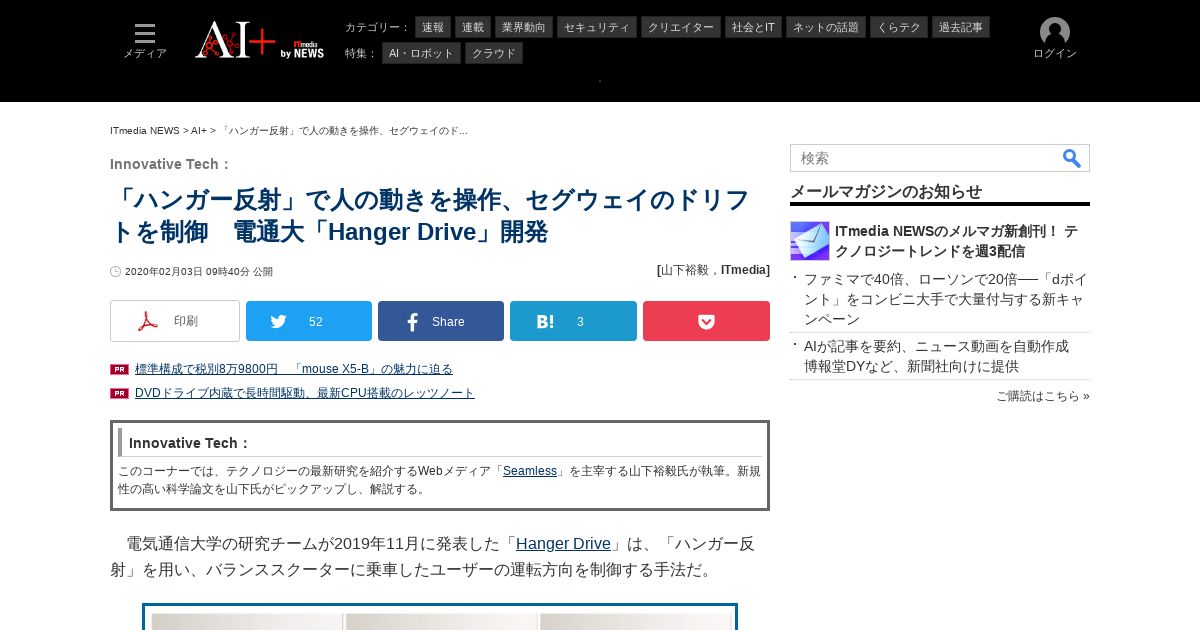1200x630 pixels.
Task: Click the ご購読はこちら subscribe link
Action: 1043,396
